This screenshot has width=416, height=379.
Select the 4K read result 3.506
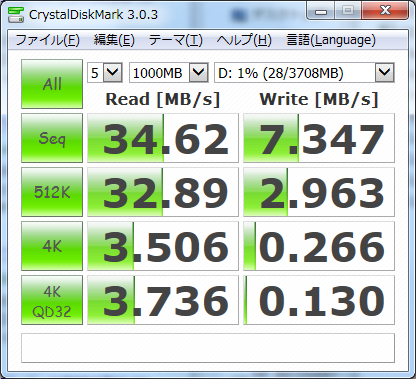point(163,246)
